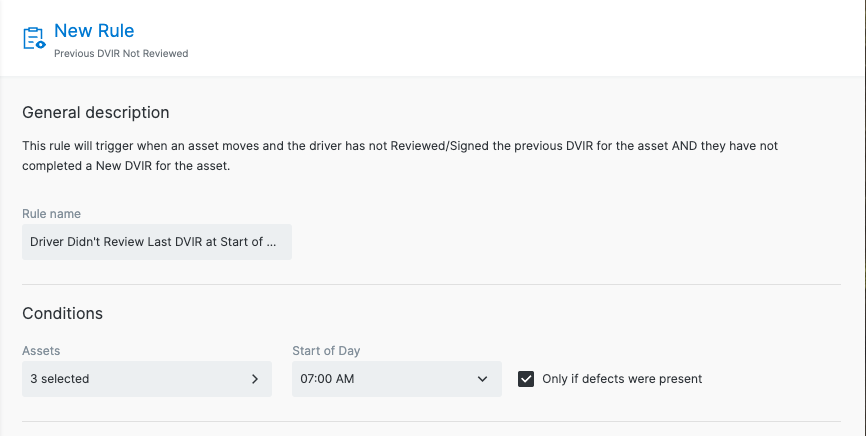866x436 pixels.
Task: Open the Start of Day dropdown
Action: pos(397,379)
